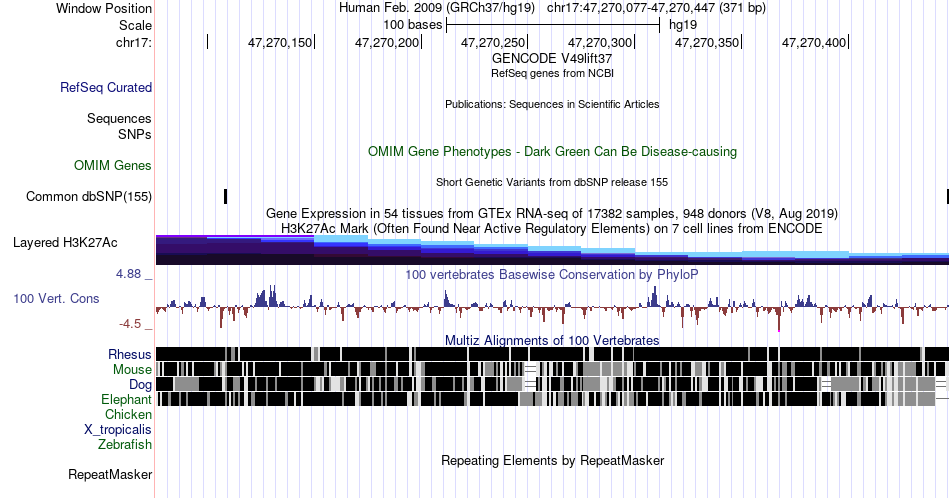Screen dimensions: 950x498
Task: Click the dbSNP variant mark near left edge
Action: tap(225, 196)
